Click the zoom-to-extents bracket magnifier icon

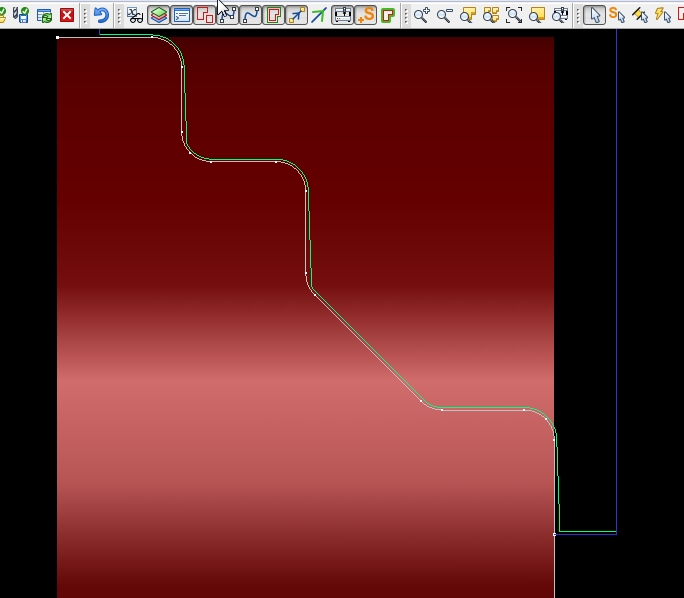point(513,15)
